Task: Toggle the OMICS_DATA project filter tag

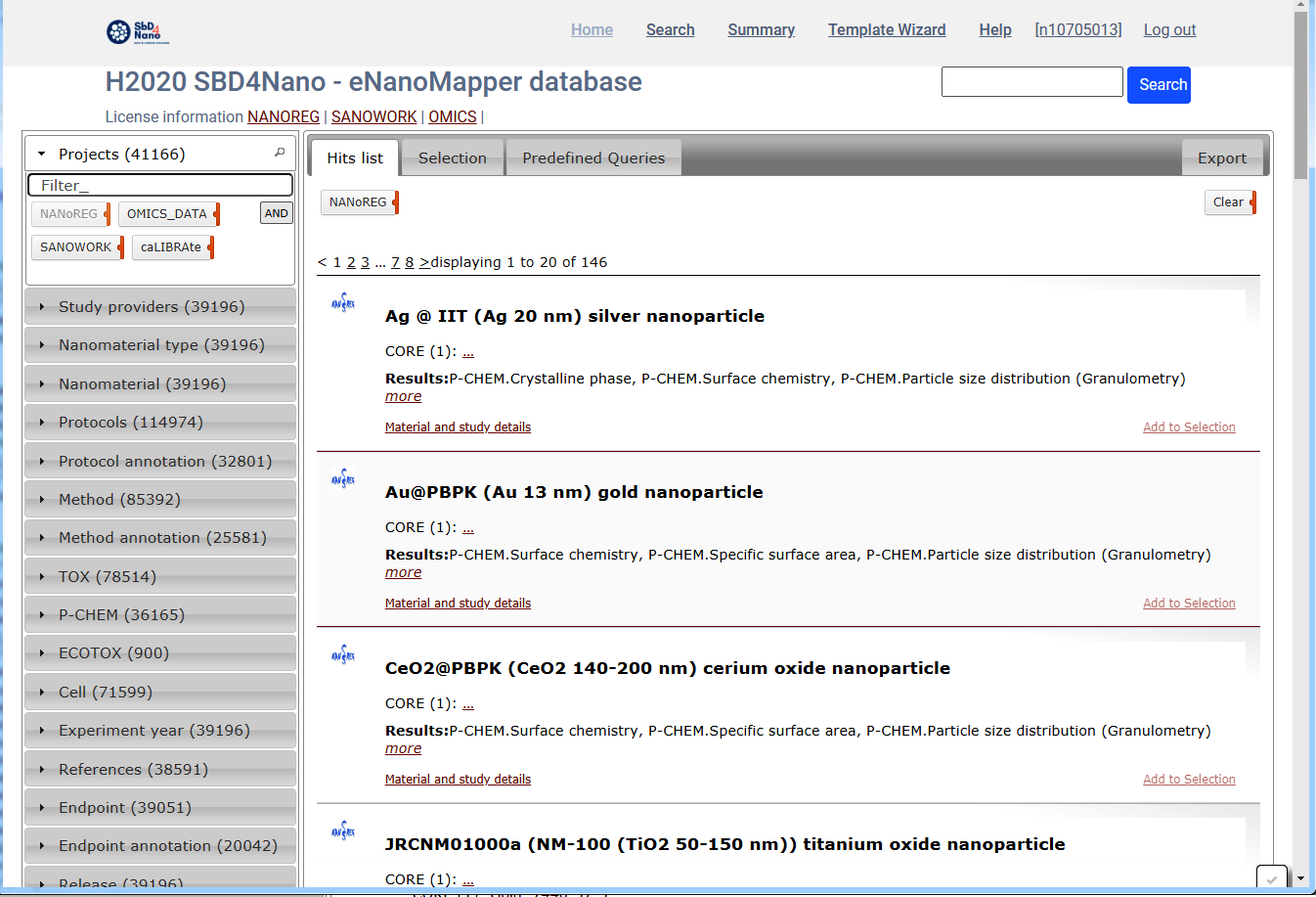Action: tap(169, 214)
